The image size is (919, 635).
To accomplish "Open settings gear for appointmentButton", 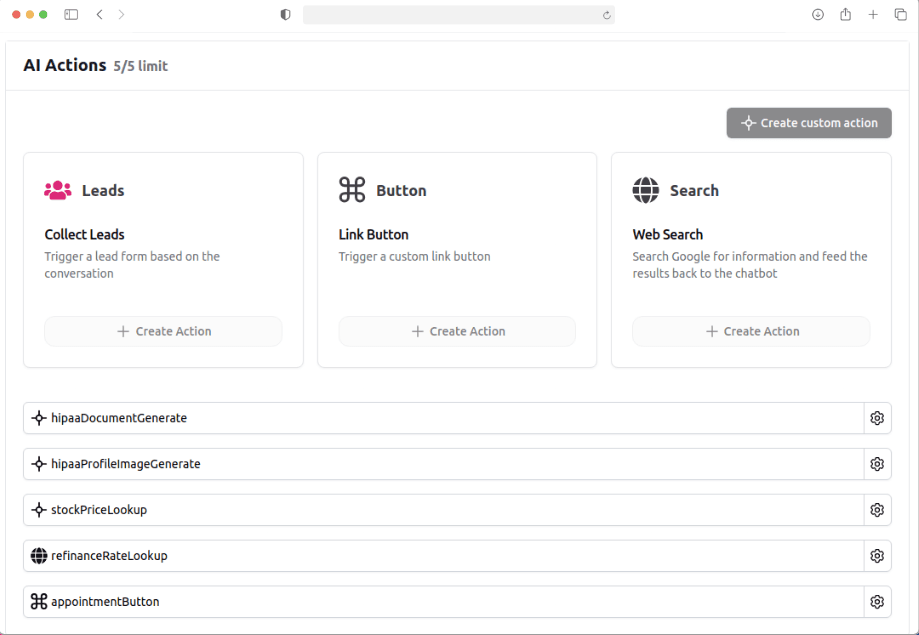I will click(877, 601).
